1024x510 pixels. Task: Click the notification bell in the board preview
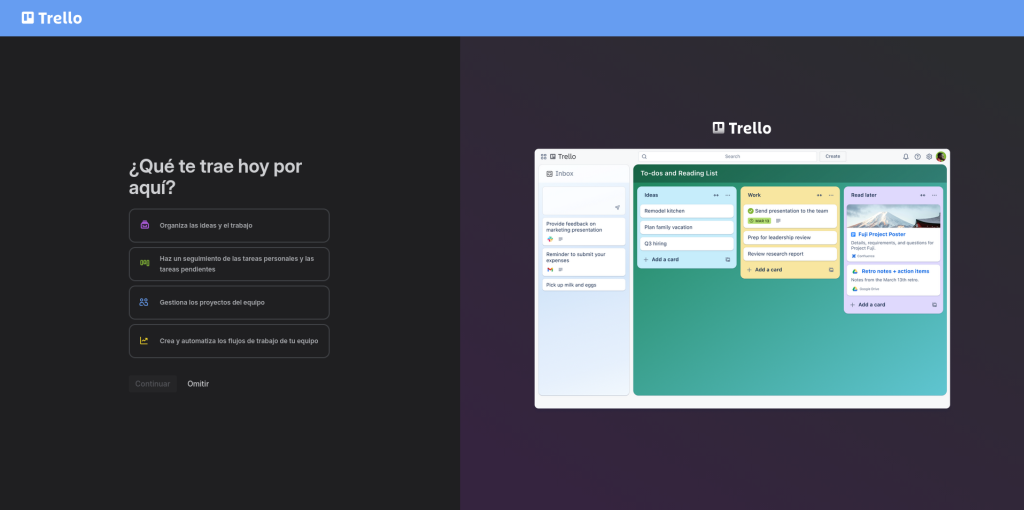[906, 156]
